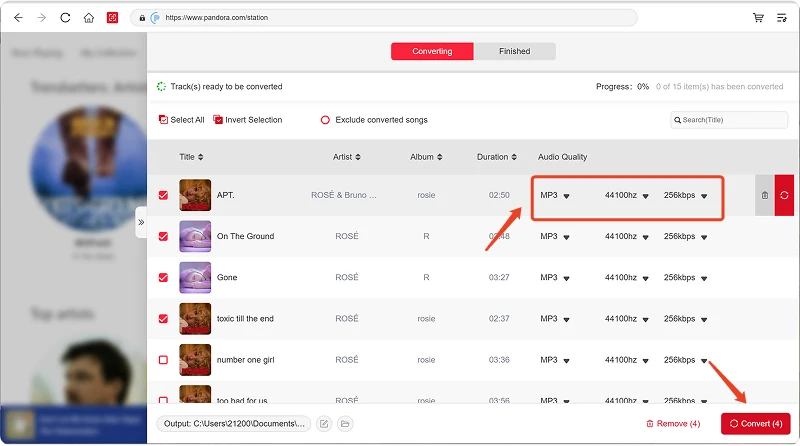Click Remove (4)
The width and height of the screenshot is (800, 446).
[673, 424]
